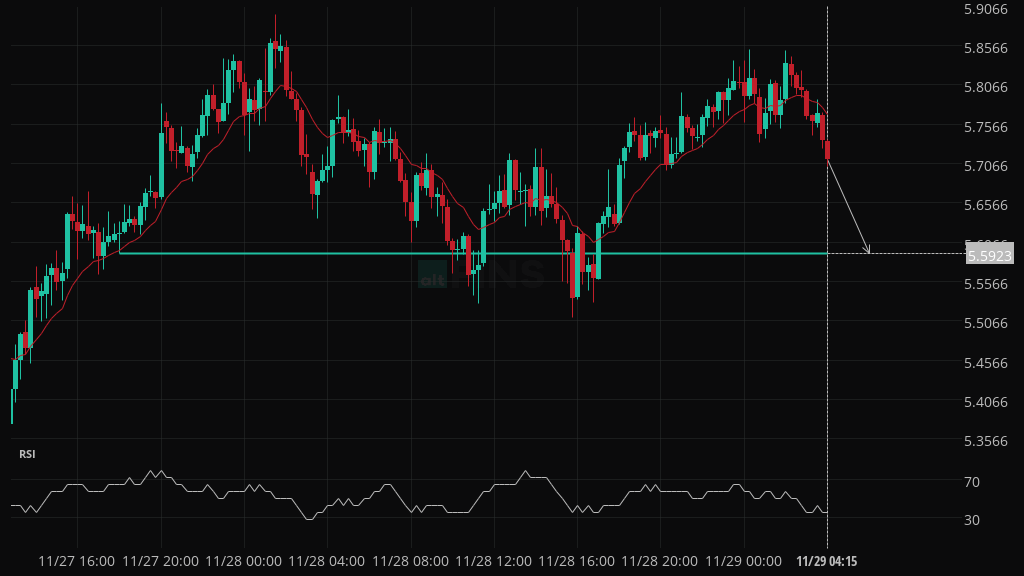Image resolution: width=1024 pixels, height=576 pixels.
Task: Click the 5.9066 price axis label
Action: 987,9
